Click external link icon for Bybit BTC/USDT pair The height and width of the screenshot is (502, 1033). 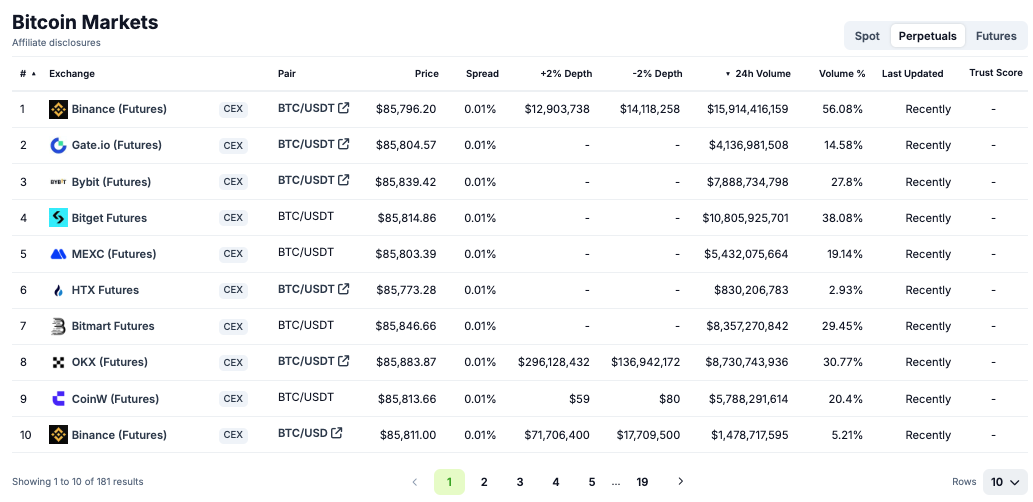344,180
